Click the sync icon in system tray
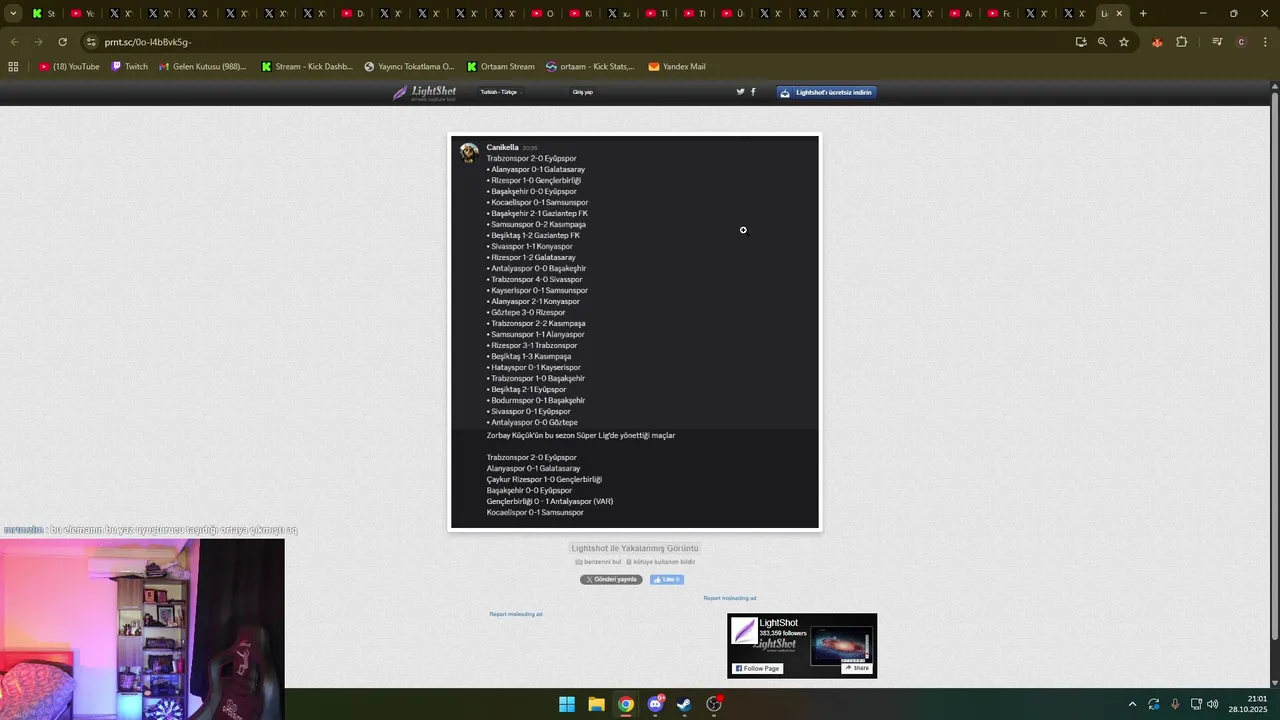The height and width of the screenshot is (720, 1280). pos(1154,704)
